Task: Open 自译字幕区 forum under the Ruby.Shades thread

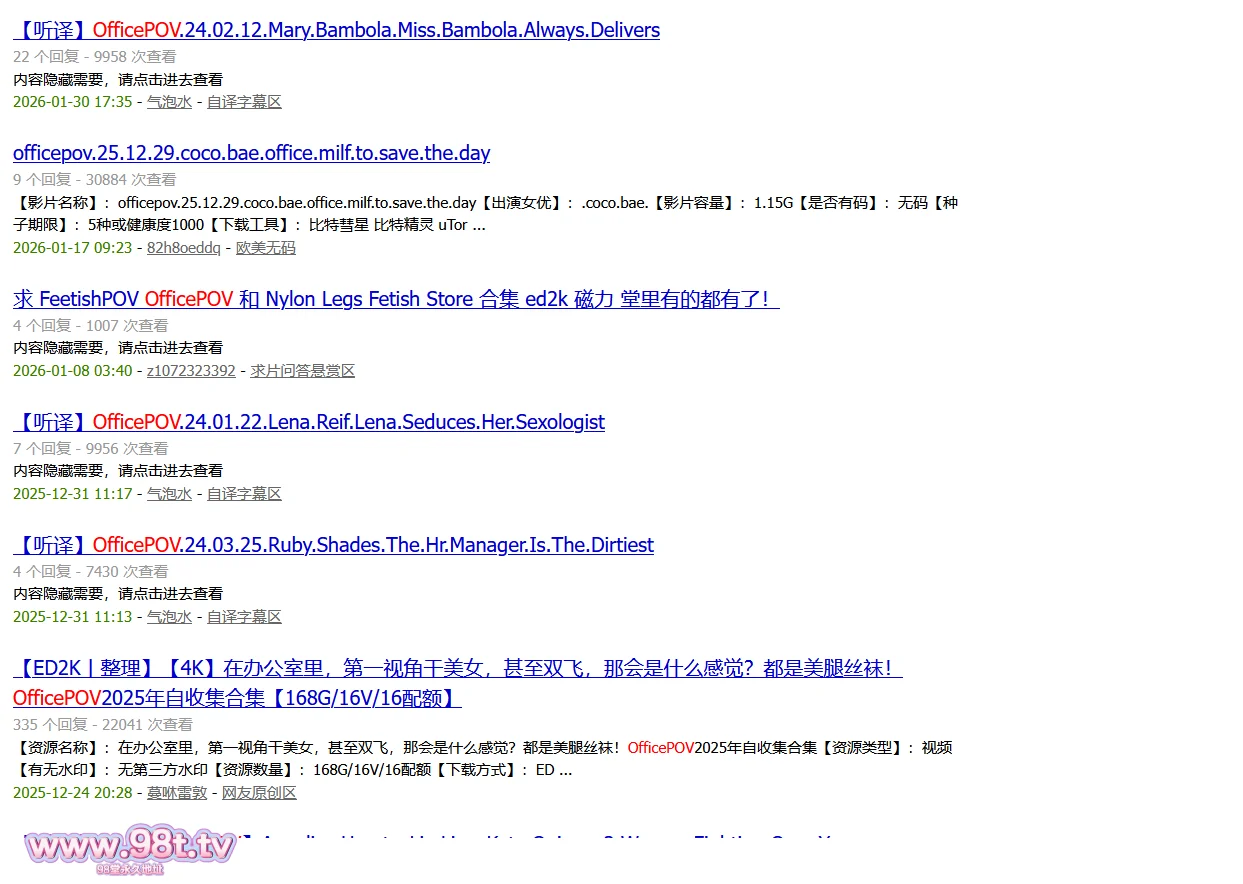Action: coord(244,617)
